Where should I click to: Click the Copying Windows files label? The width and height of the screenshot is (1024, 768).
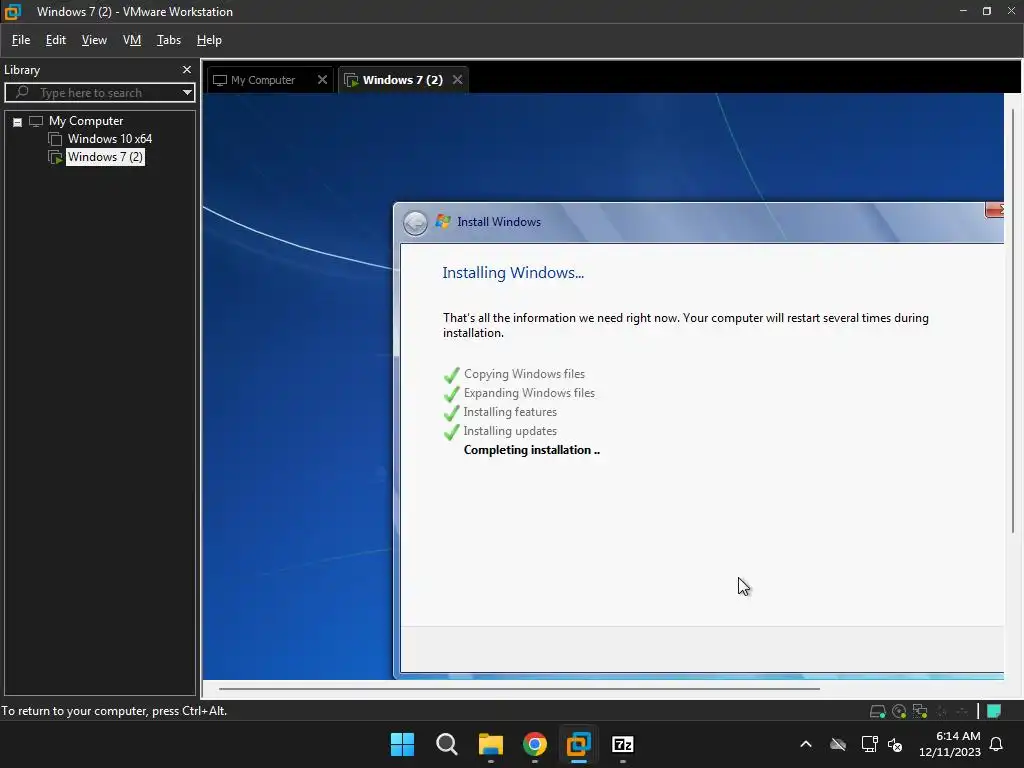pos(524,374)
